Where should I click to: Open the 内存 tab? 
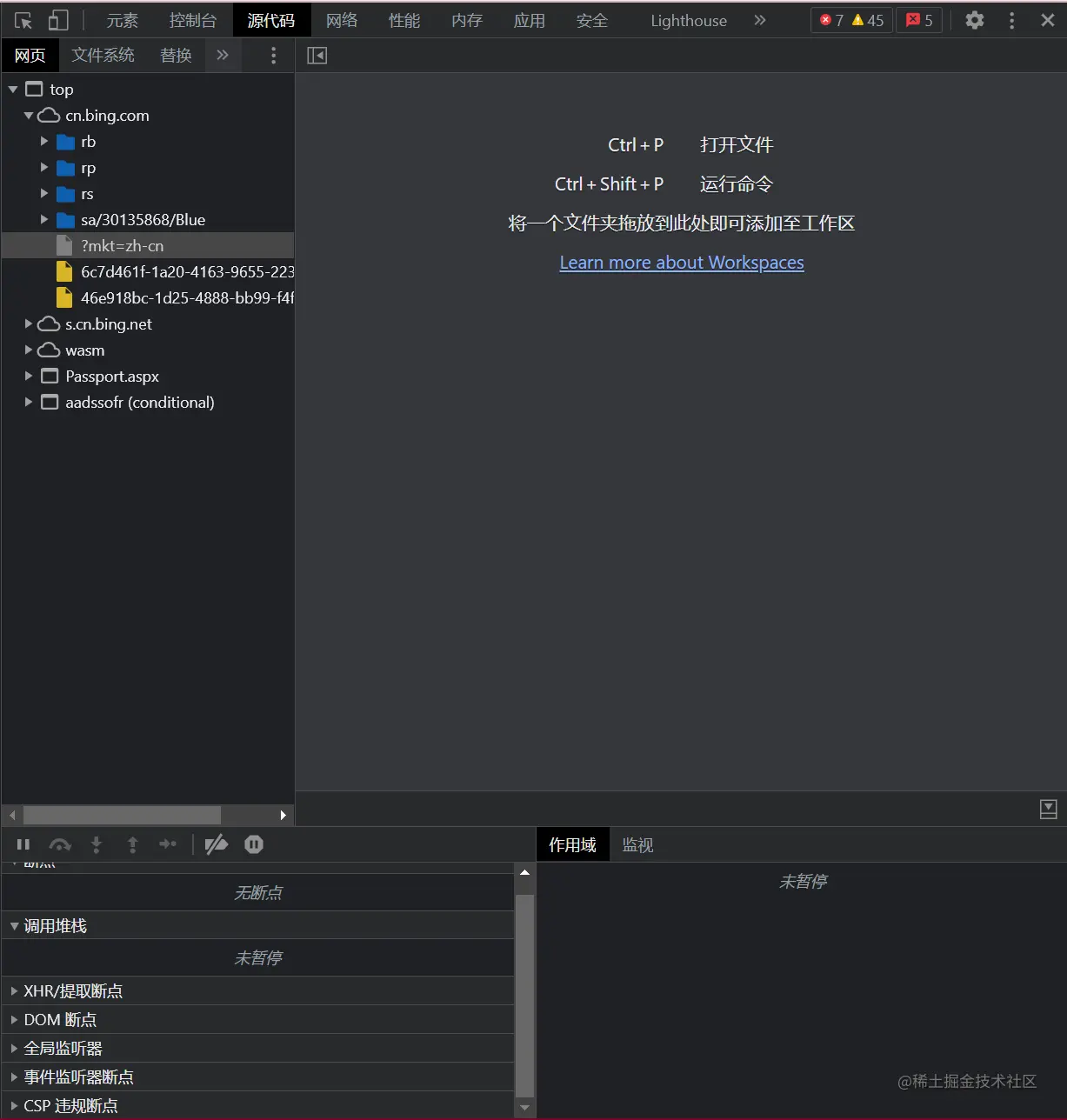pos(467,20)
